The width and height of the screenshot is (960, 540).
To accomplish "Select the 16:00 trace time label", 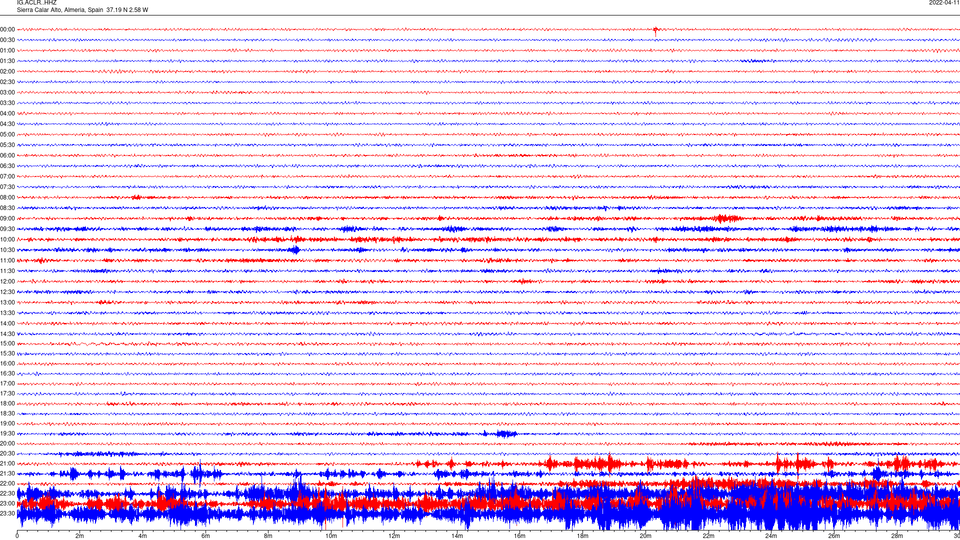I will pyautogui.click(x=7, y=364).
